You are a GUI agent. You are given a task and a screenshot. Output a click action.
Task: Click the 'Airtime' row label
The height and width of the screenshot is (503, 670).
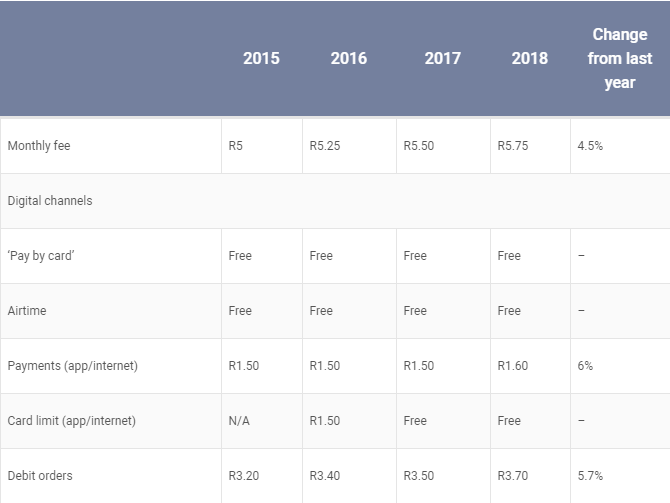point(27,311)
